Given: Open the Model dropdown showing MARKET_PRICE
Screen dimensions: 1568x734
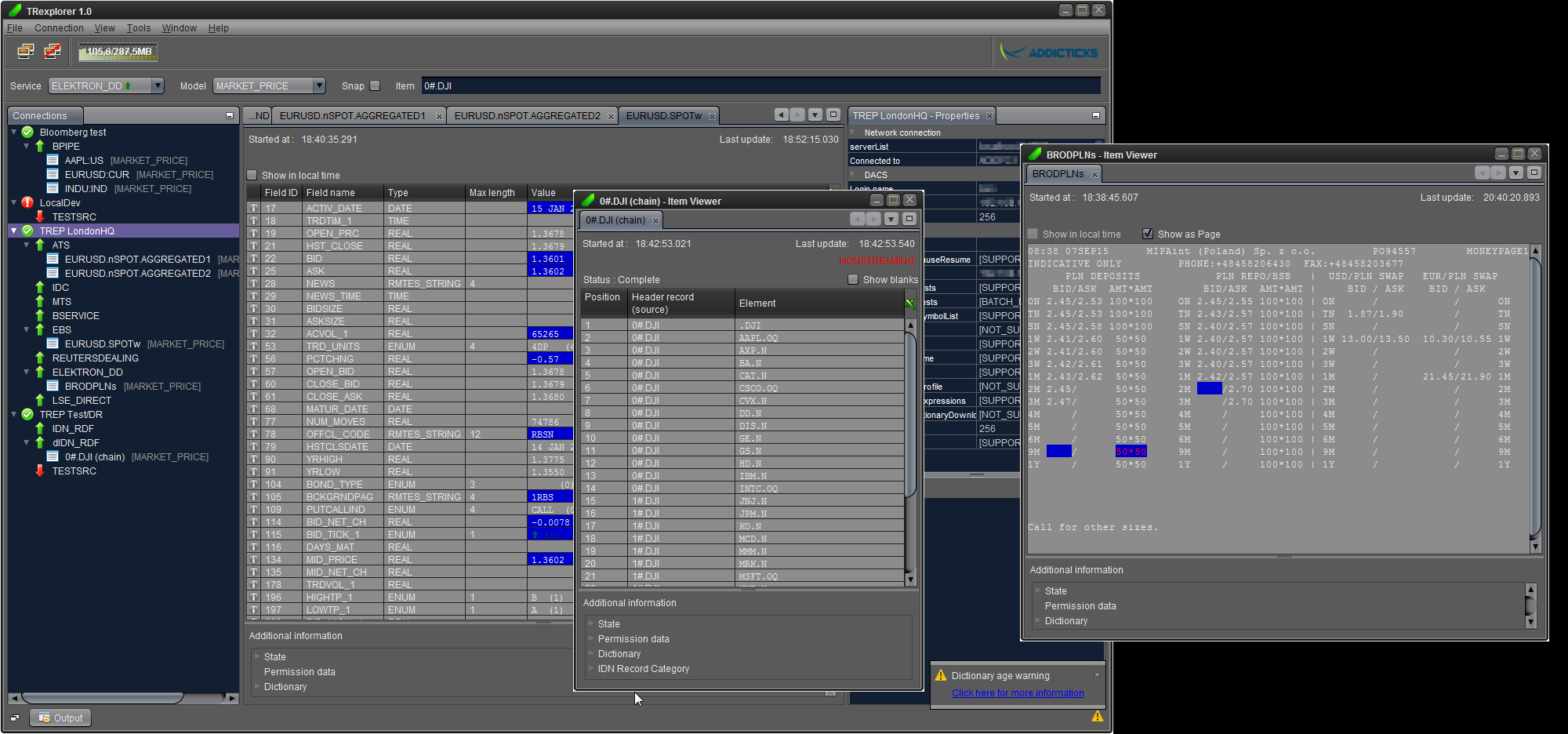Looking at the screenshot, I should (x=319, y=85).
